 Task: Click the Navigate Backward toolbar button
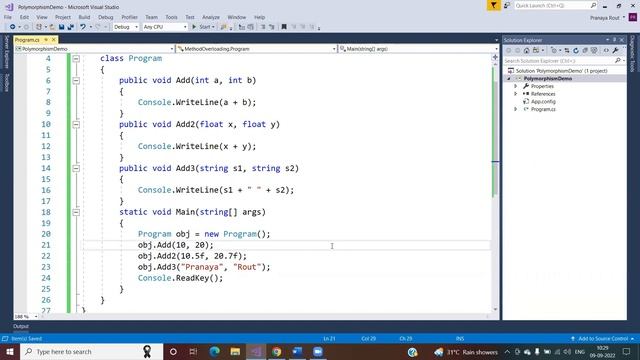pyautogui.click(x=13, y=27)
